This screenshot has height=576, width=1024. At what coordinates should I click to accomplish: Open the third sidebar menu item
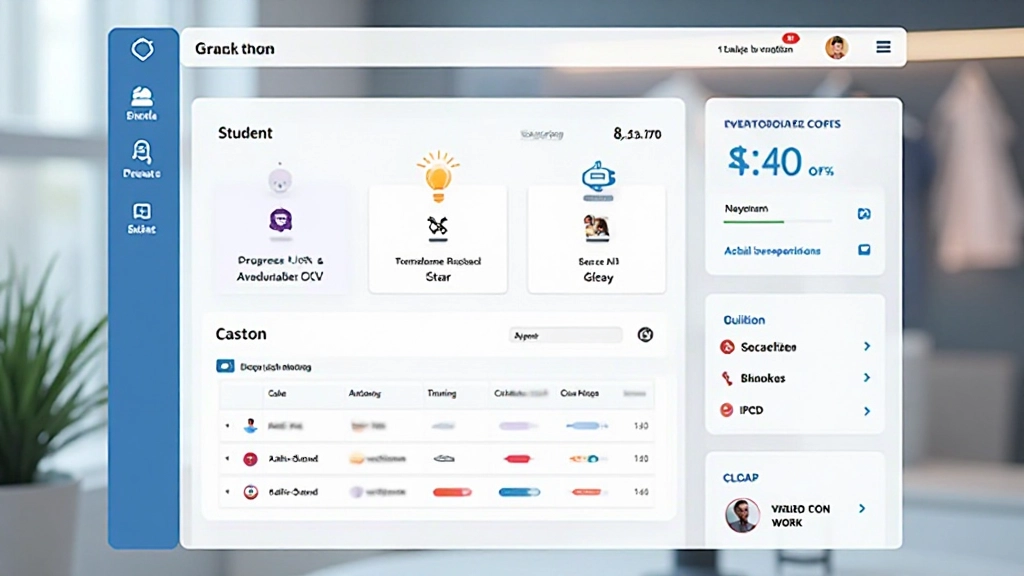point(142,216)
